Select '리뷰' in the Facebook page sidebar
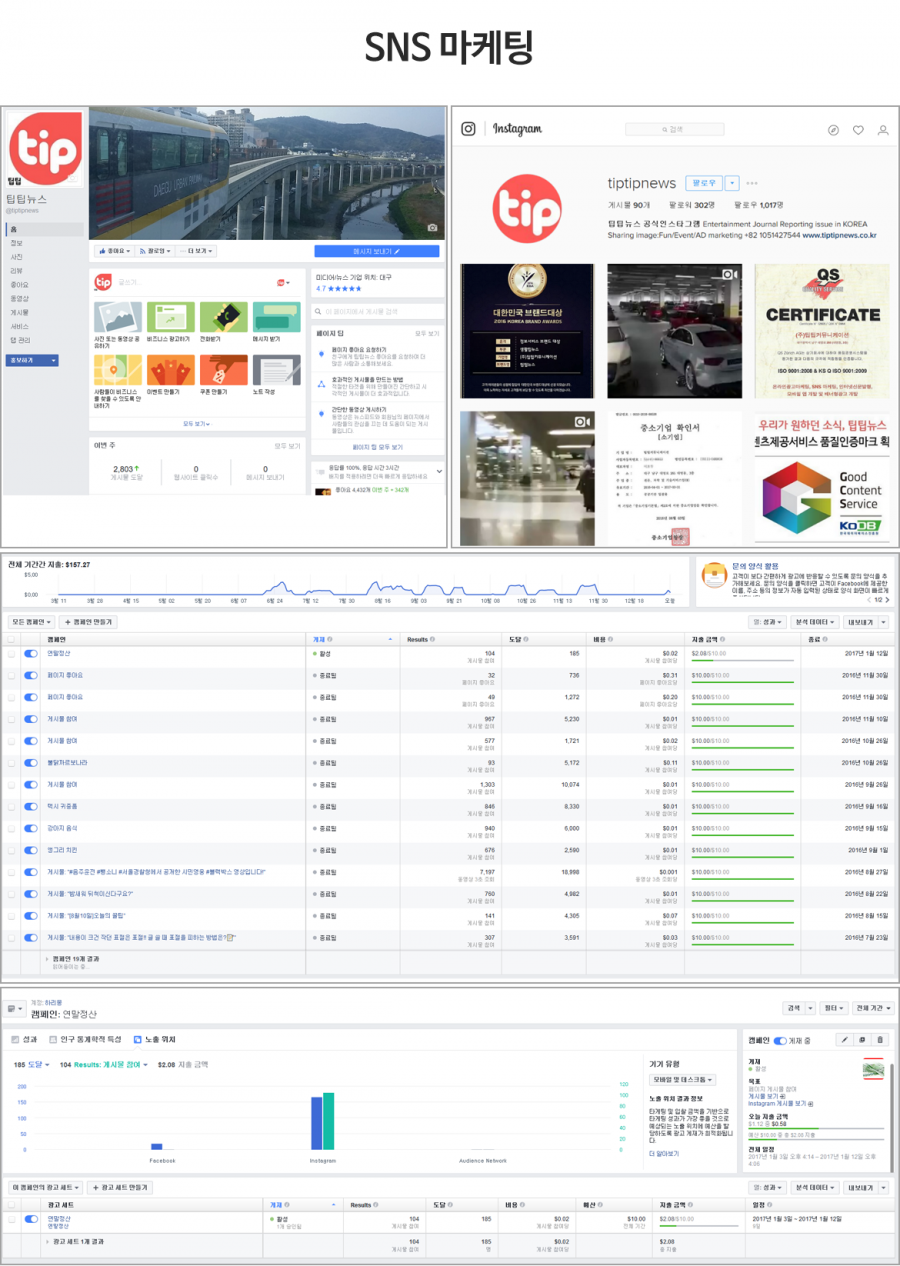 coord(16,271)
